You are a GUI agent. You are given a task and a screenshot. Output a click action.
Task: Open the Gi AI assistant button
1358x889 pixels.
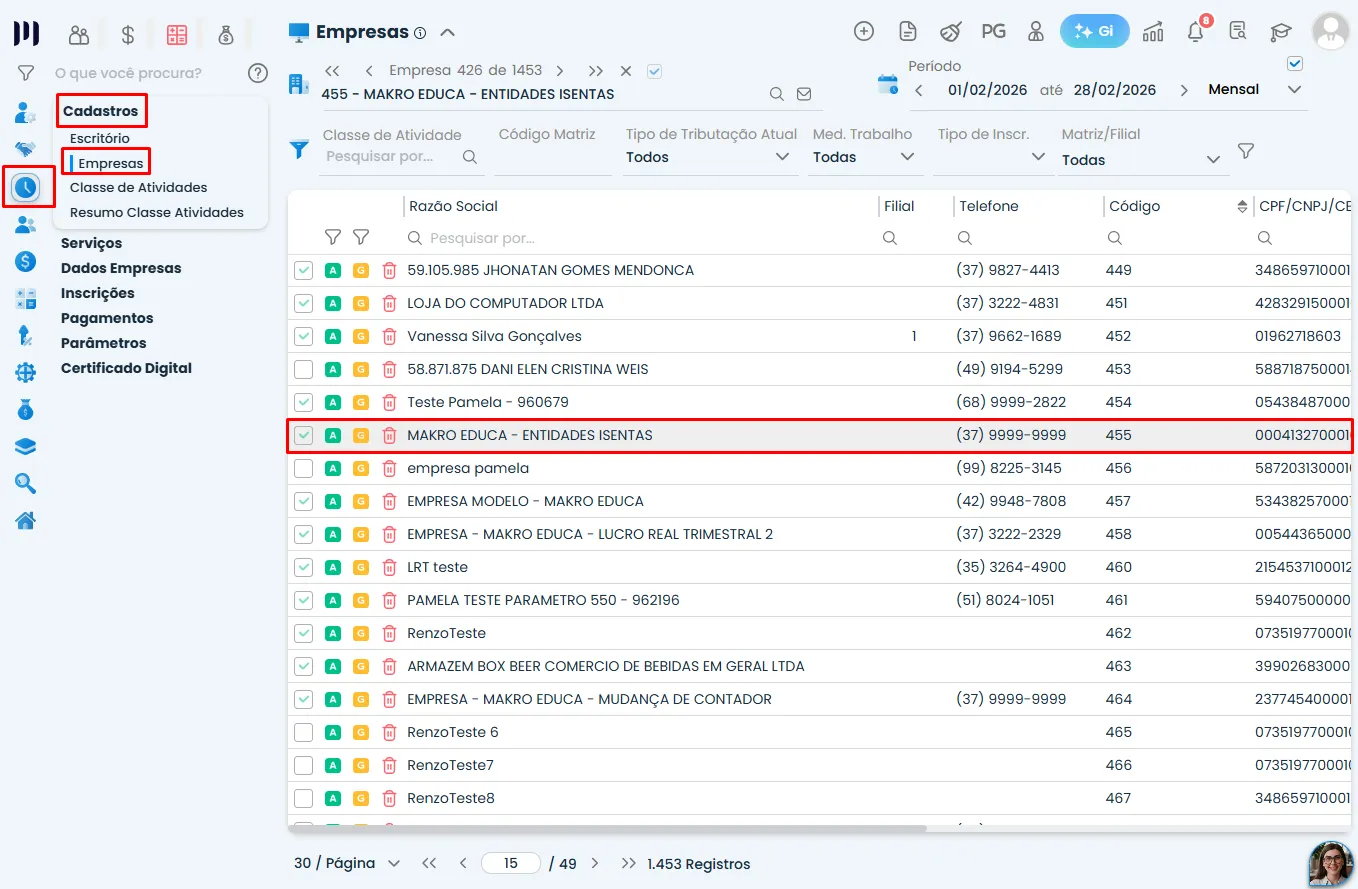point(1094,31)
